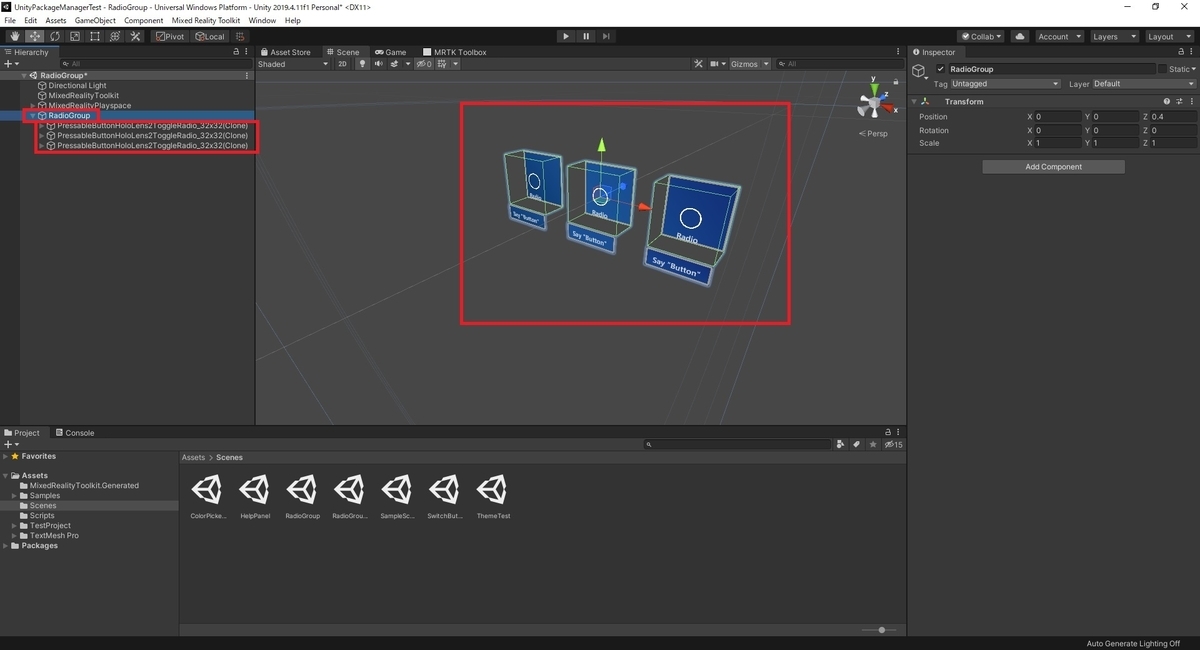Image resolution: width=1200 pixels, height=650 pixels.
Task: Click the Position Z field
Action: pos(1172,117)
